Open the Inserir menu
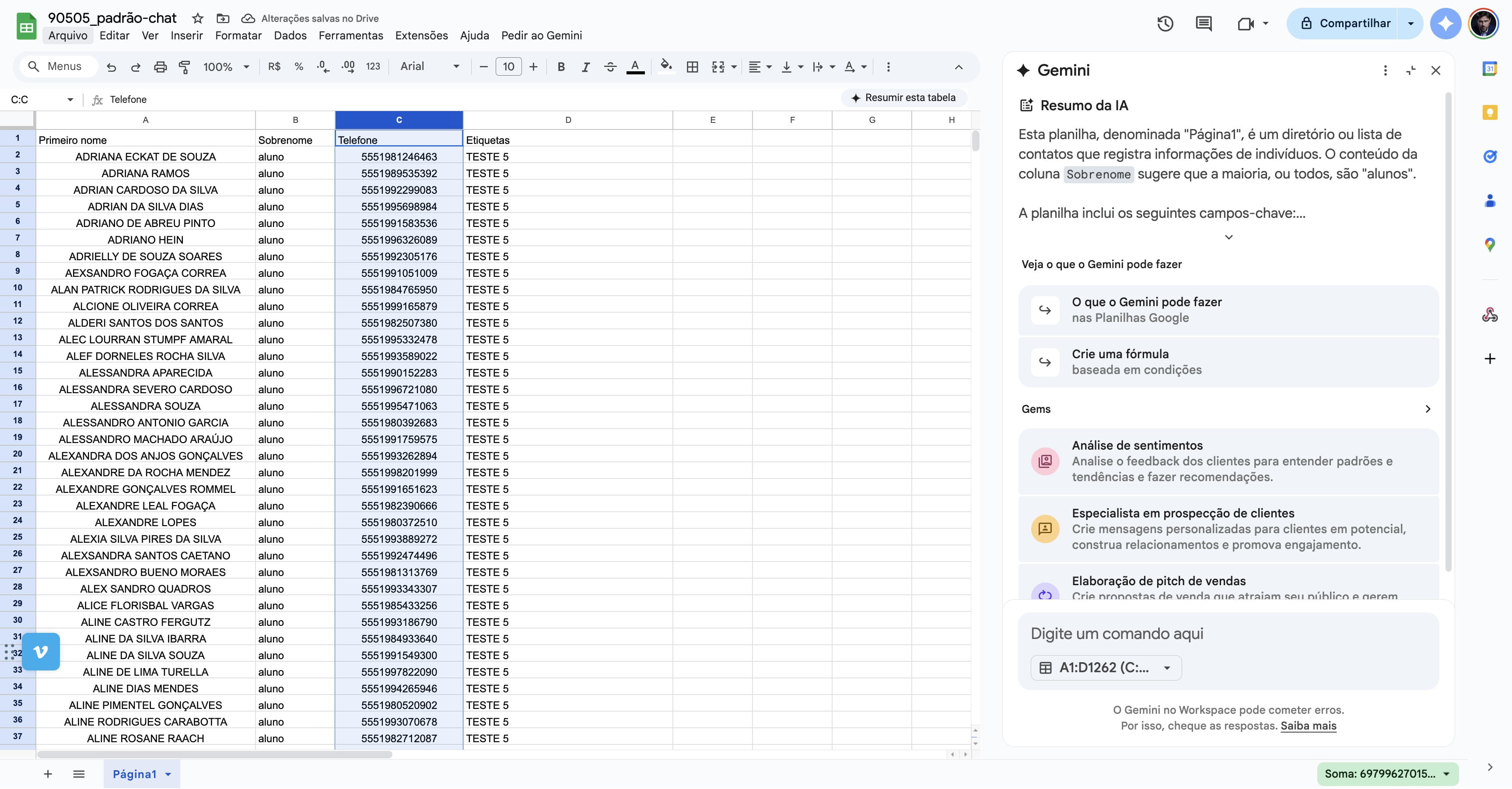Image resolution: width=1512 pixels, height=789 pixels. [x=187, y=35]
